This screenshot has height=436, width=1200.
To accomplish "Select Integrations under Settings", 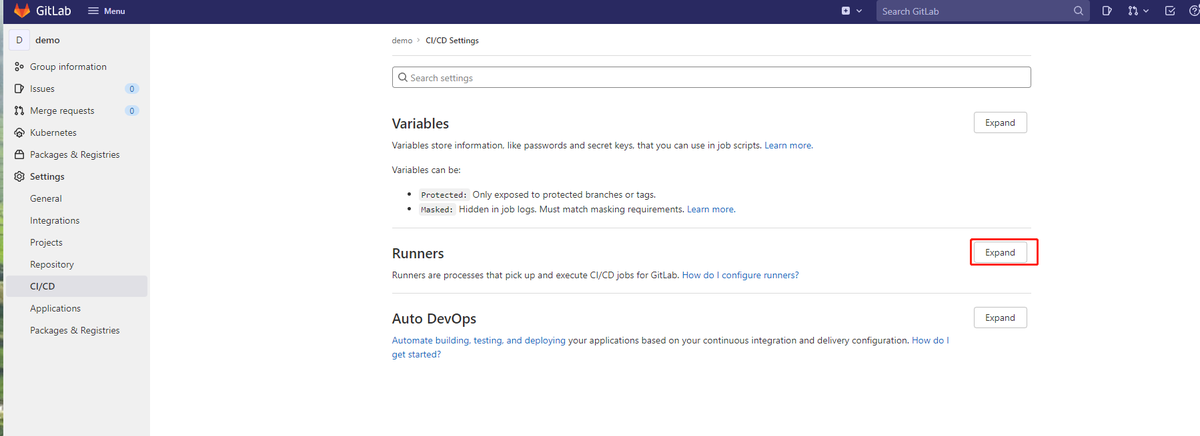I will 55,221.
